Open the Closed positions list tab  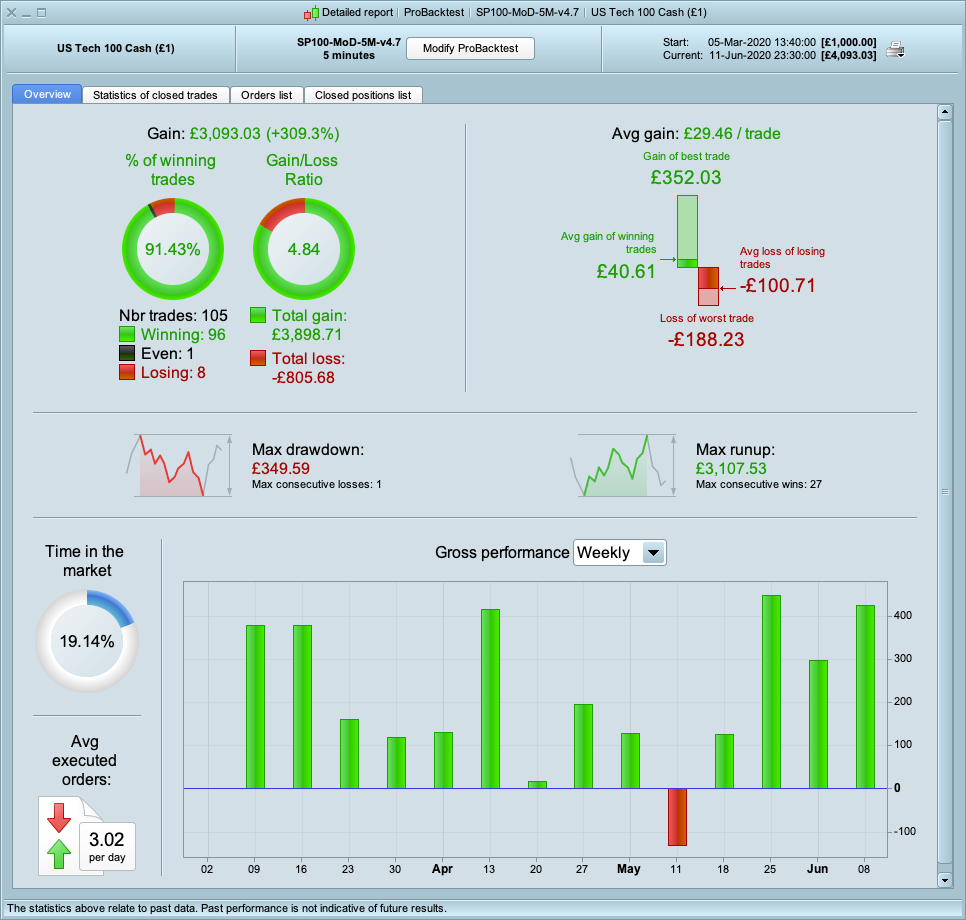coord(363,95)
